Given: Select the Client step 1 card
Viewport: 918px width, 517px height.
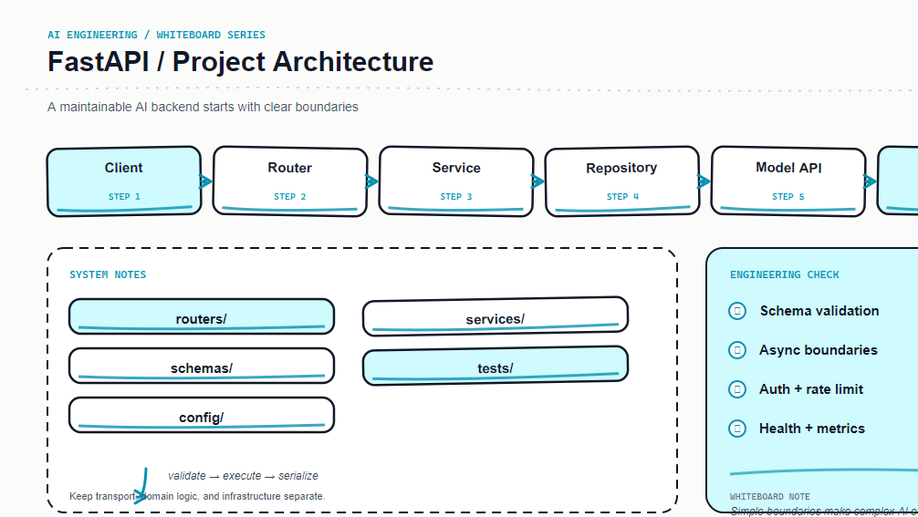Looking at the screenshot, I should pos(124,182).
